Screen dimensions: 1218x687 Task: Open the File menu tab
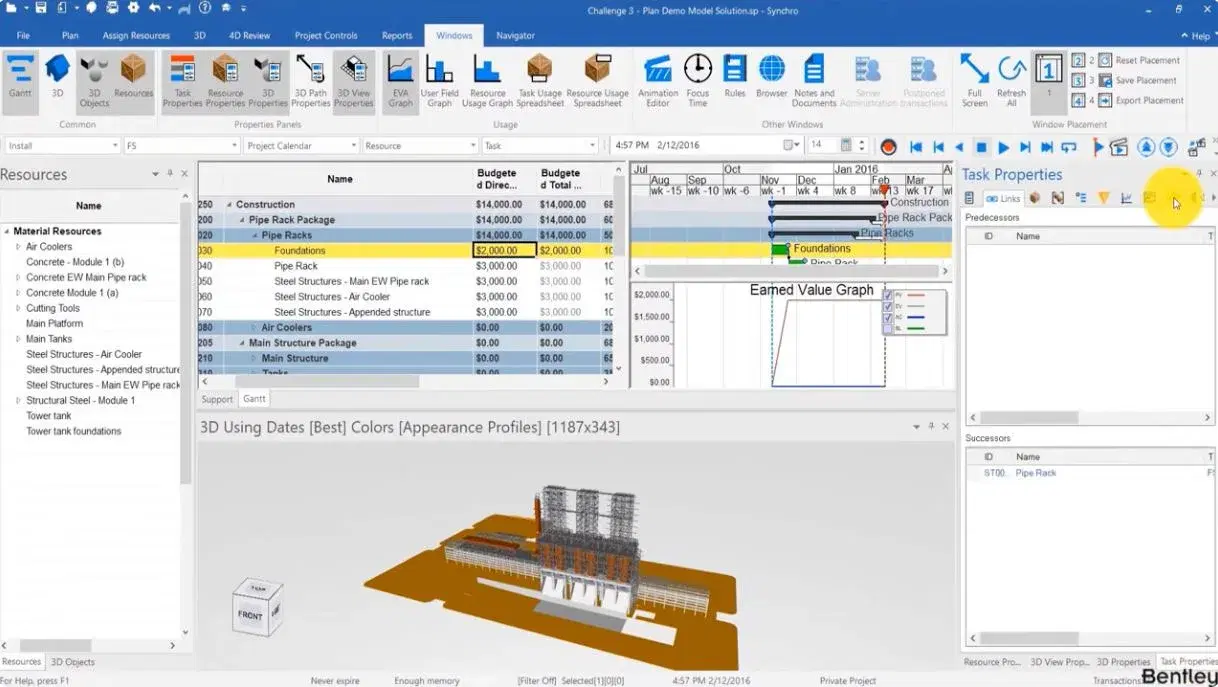23,35
